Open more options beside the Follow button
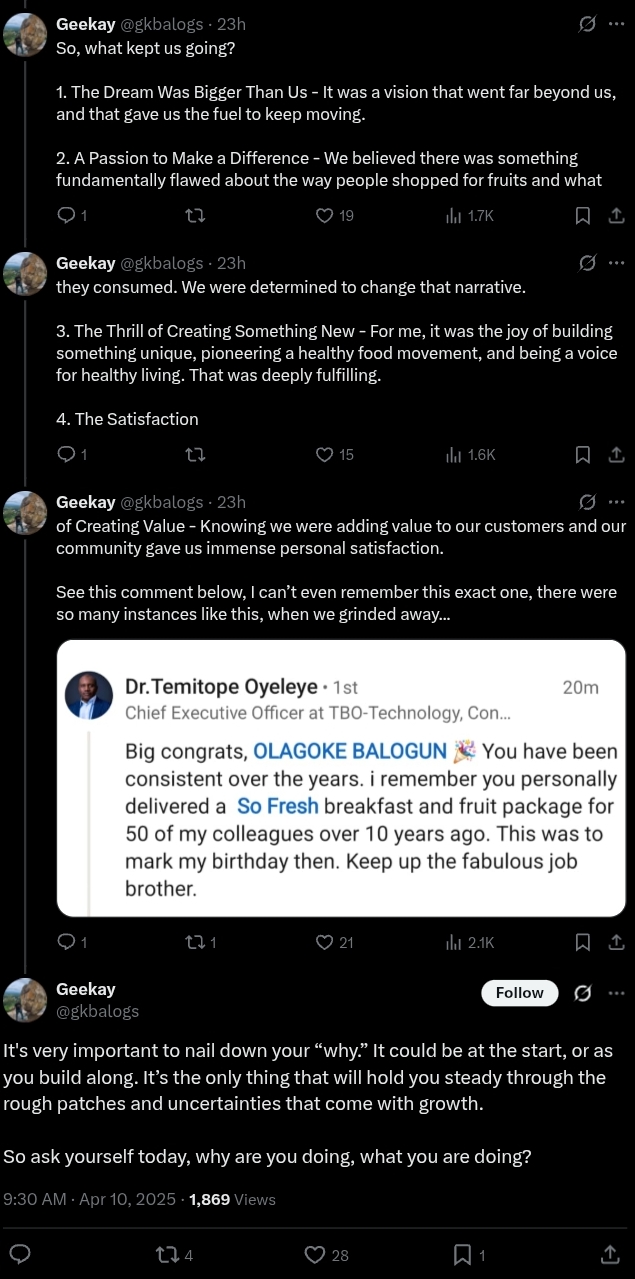Viewport: 635px width, 1279px height. pyautogui.click(x=616, y=993)
